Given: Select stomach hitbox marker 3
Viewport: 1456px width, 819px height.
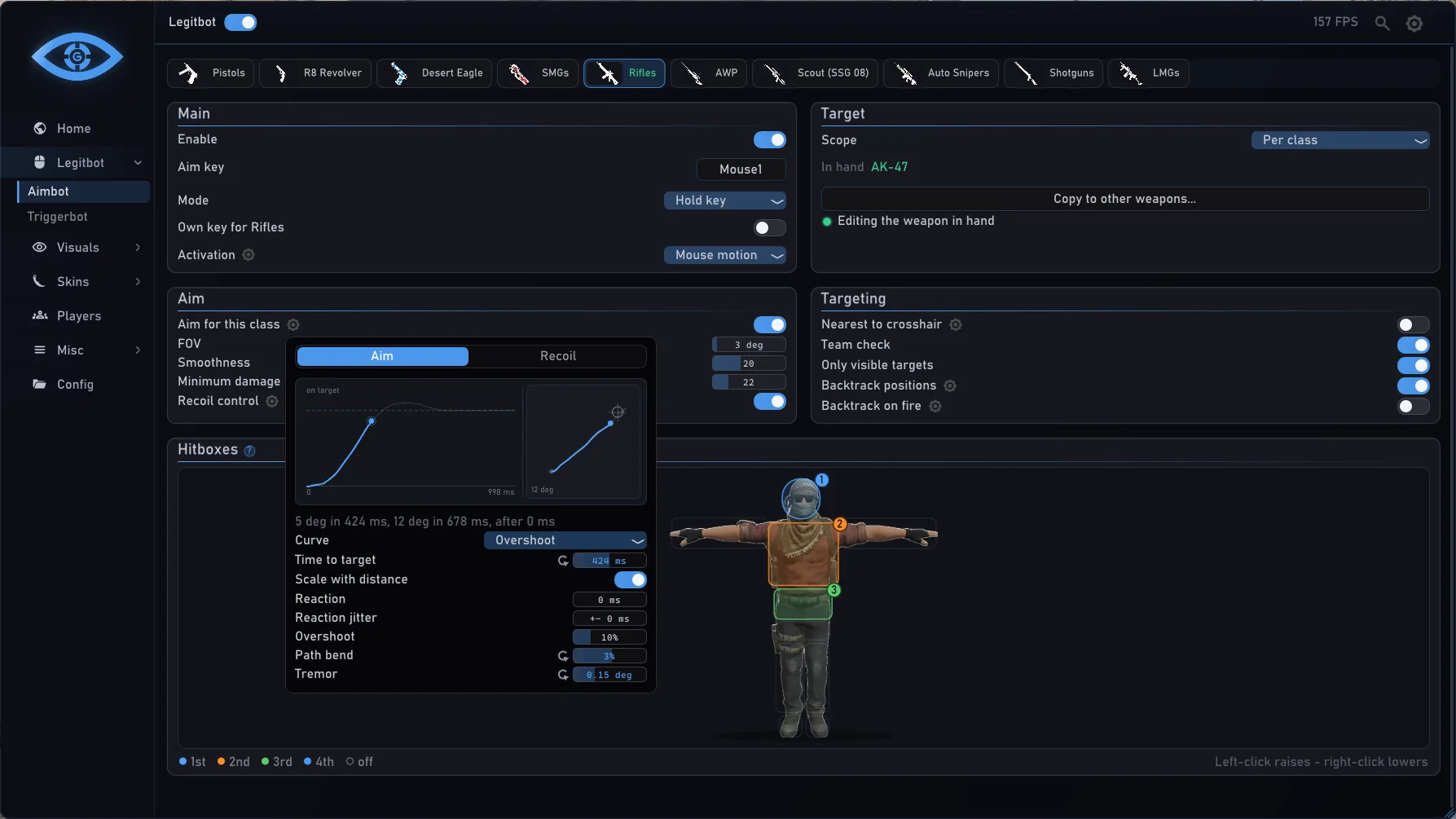Looking at the screenshot, I should (x=834, y=590).
